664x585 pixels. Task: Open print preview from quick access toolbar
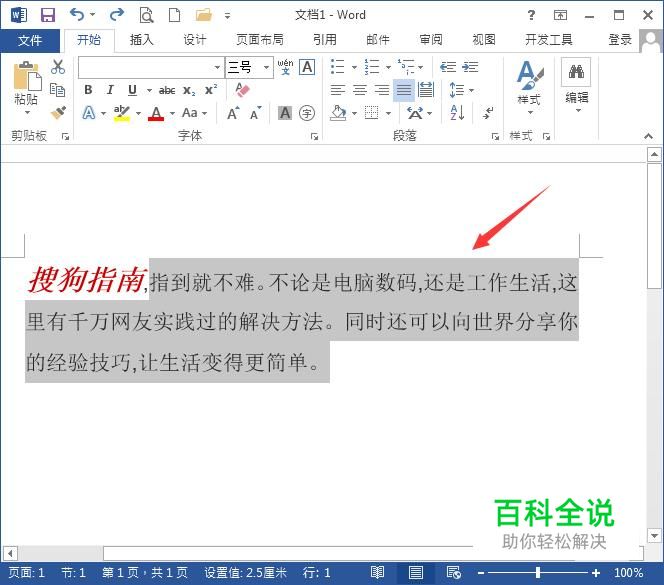click(147, 15)
